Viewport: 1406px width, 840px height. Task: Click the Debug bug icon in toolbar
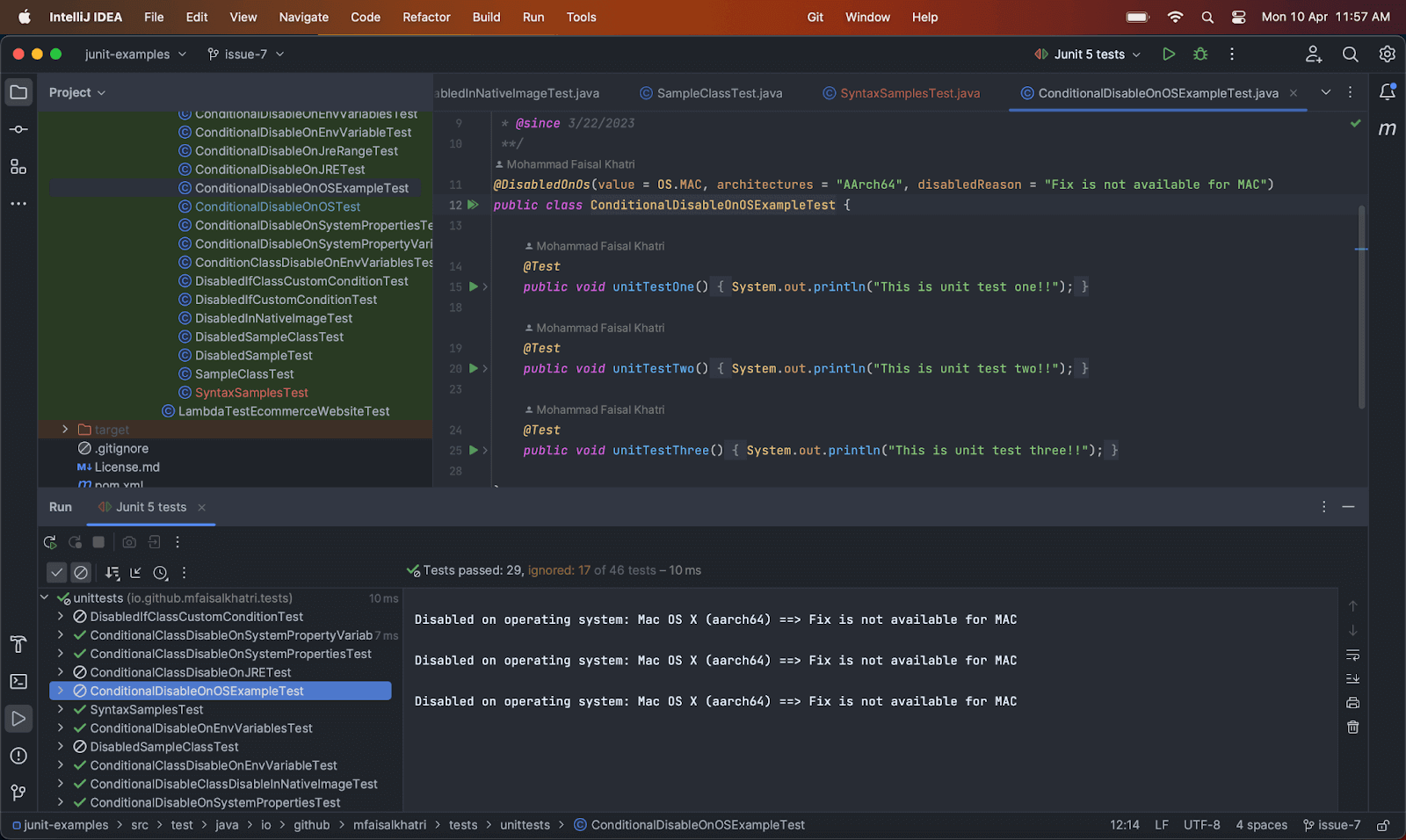pyautogui.click(x=1200, y=54)
